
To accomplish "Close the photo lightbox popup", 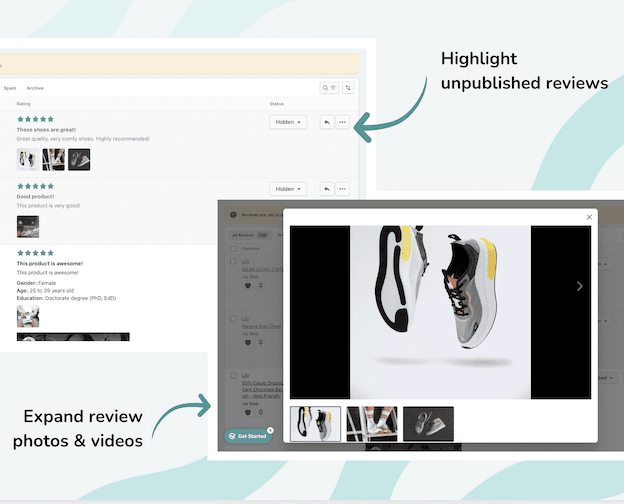I will click(x=589, y=217).
